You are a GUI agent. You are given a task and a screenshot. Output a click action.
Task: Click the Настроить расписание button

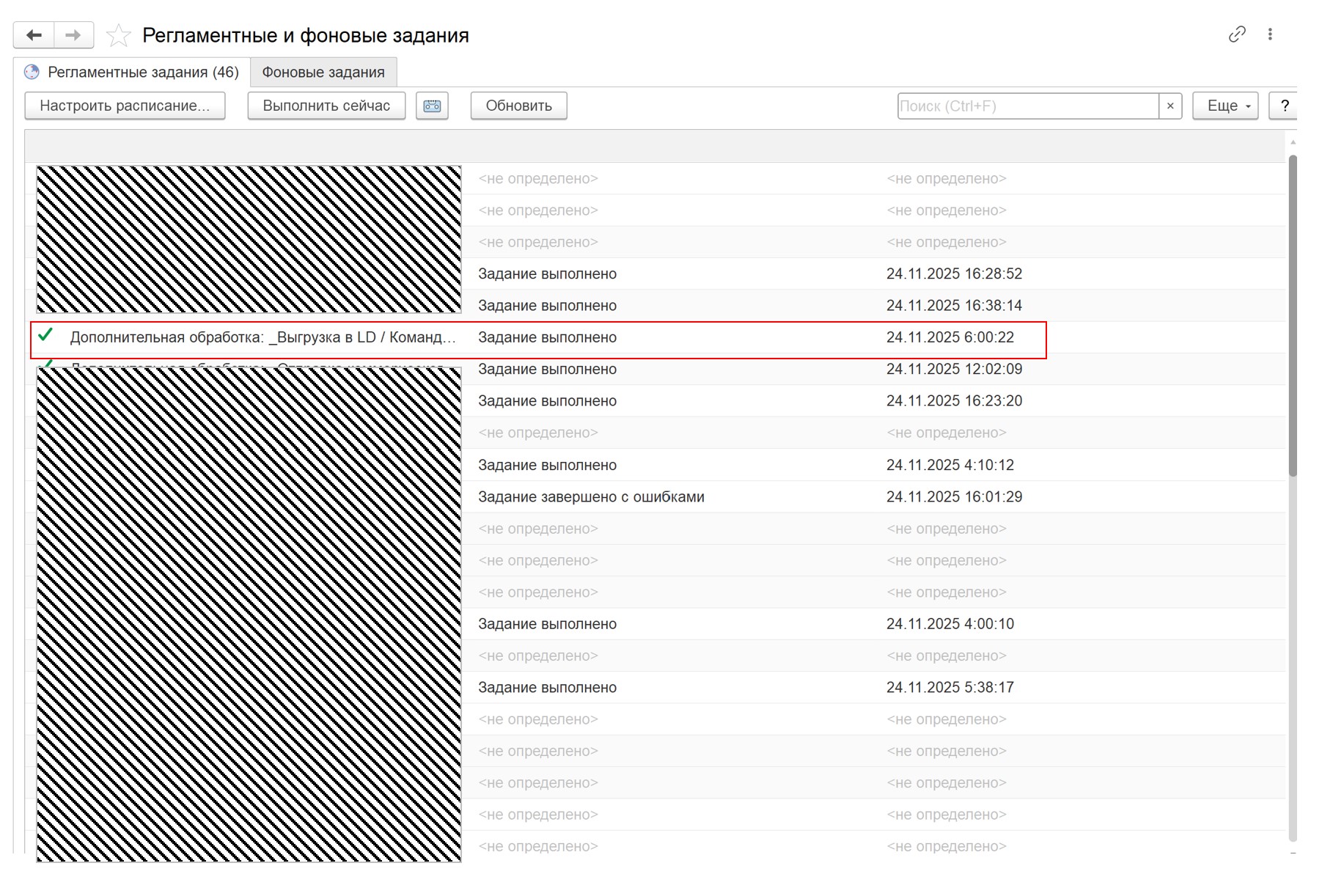click(125, 106)
